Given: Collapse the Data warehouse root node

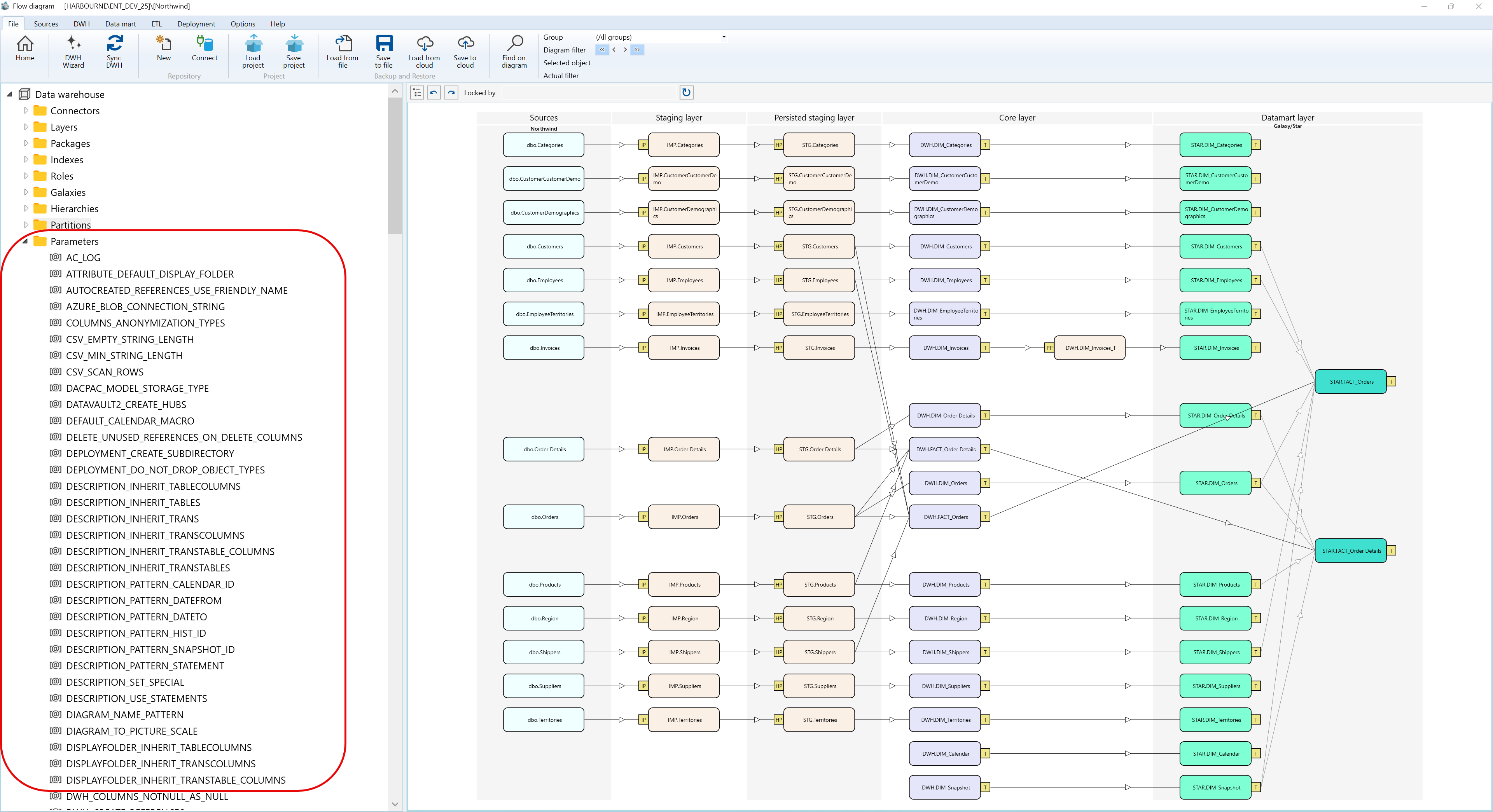Looking at the screenshot, I should 9,94.
